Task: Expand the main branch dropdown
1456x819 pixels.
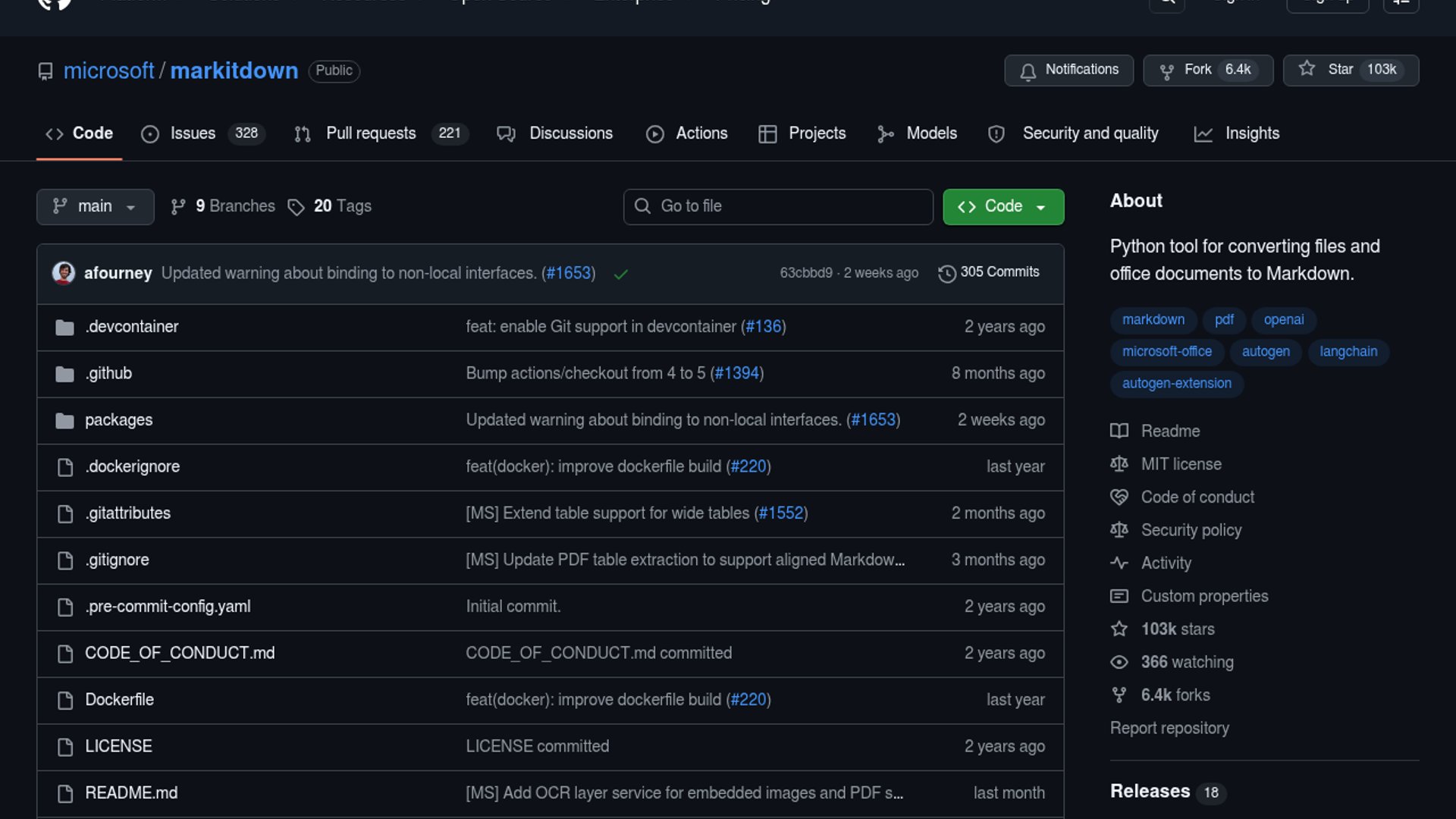Action: 95,206
